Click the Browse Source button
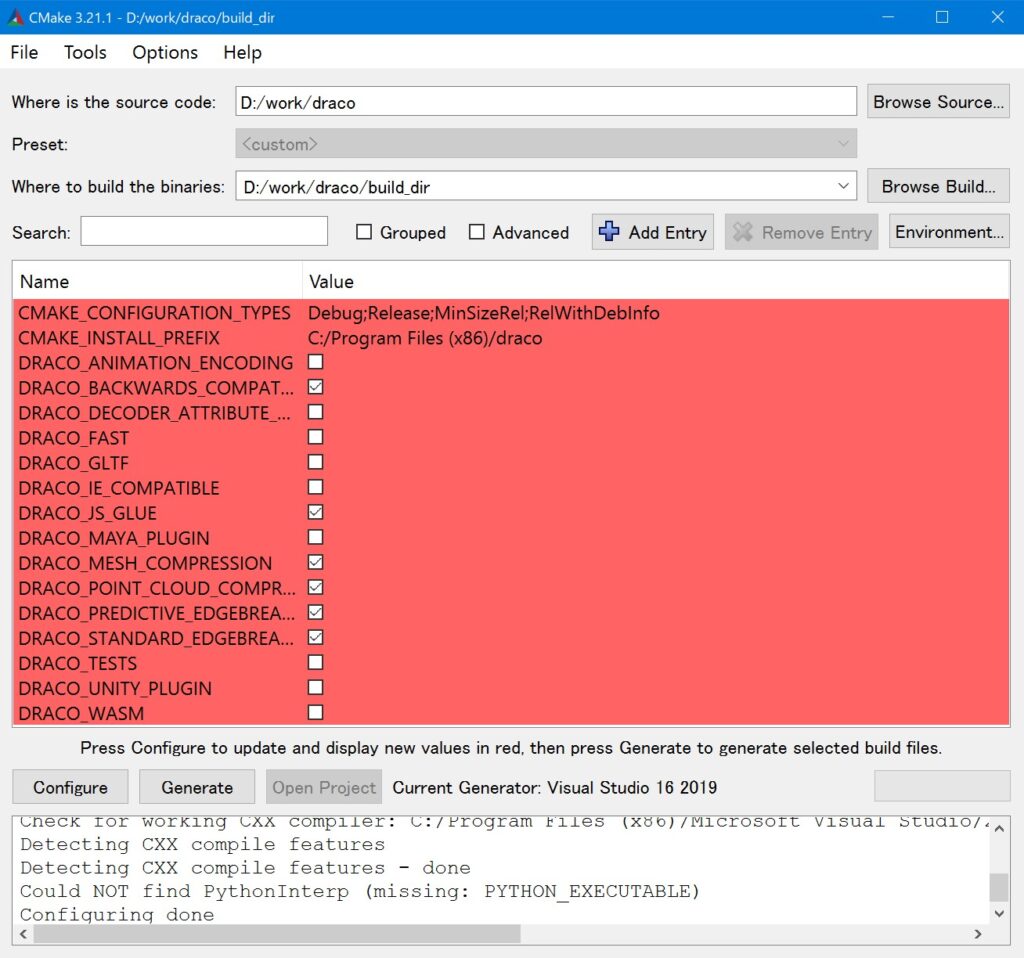Screen dimensions: 1024x958 point(938,102)
